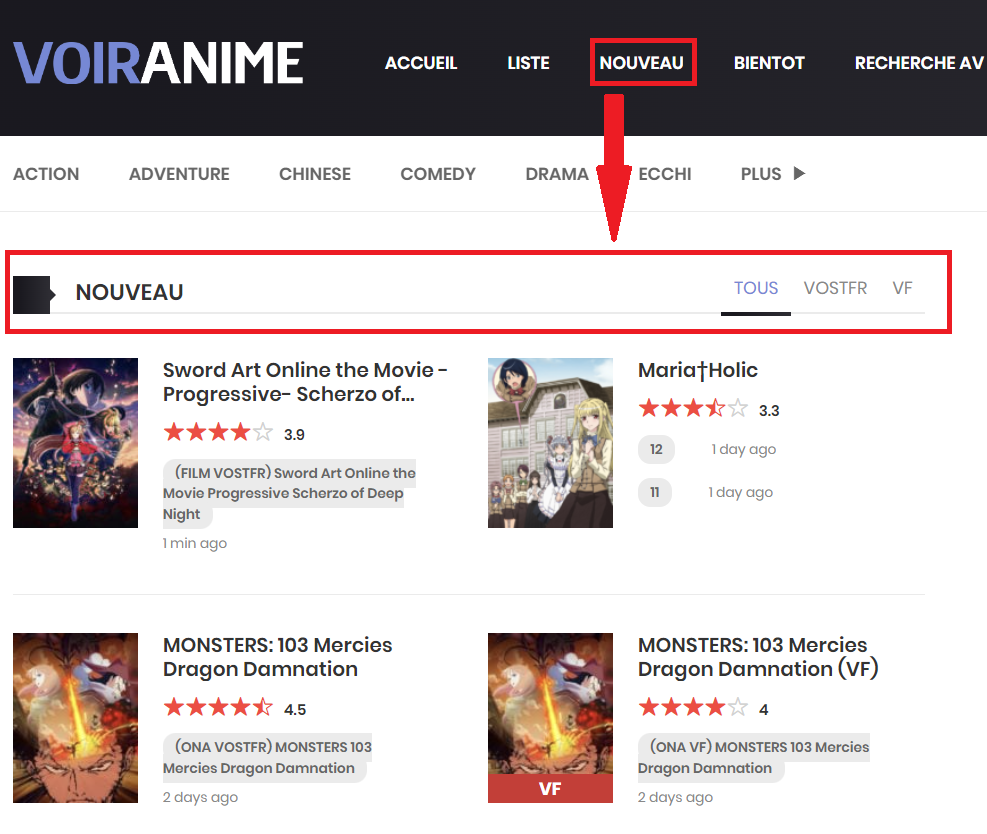987x834 pixels.
Task: Open the ACCUEIL menu item
Action: point(420,62)
